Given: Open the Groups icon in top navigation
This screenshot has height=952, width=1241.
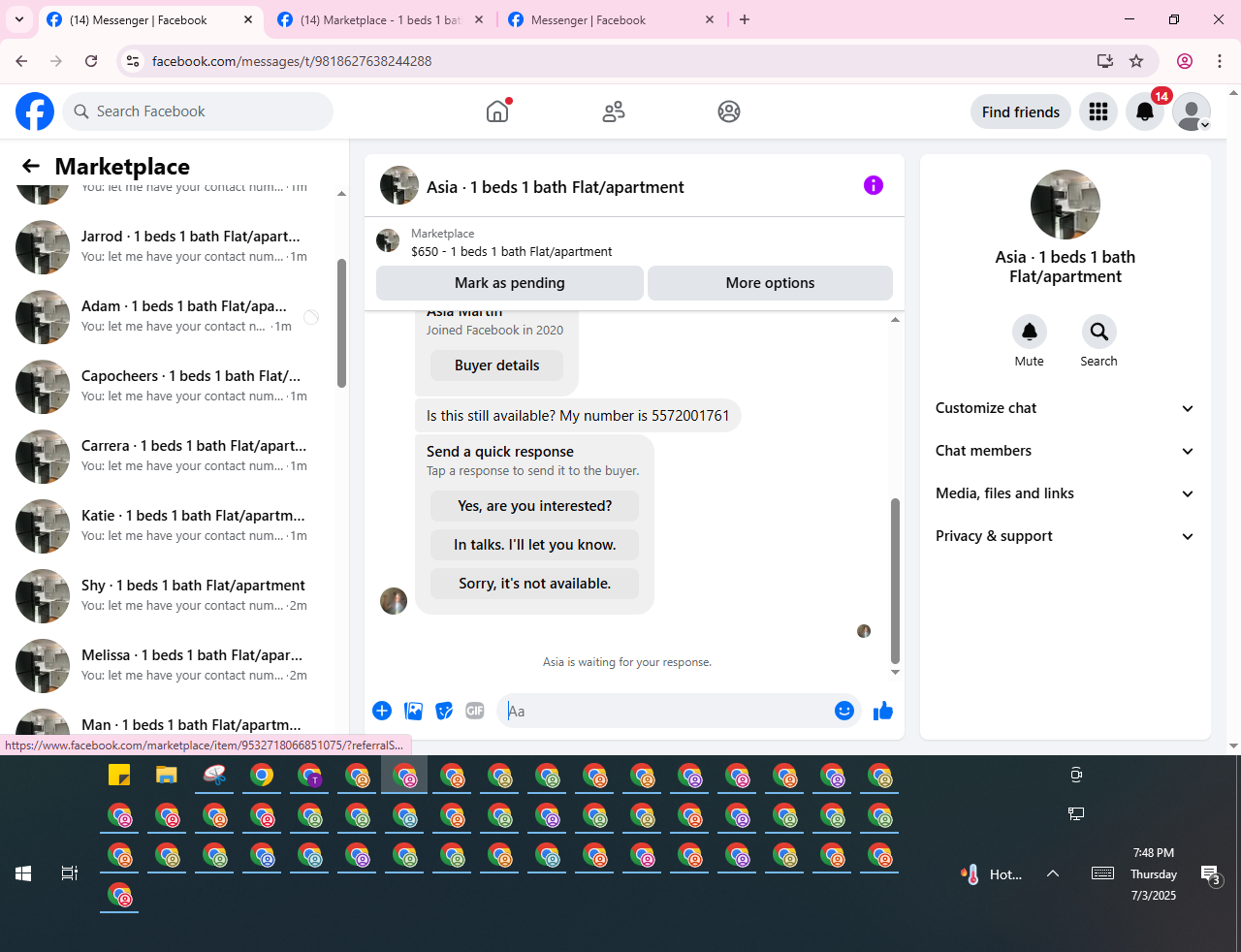Looking at the screenshot, I should 729,111.
